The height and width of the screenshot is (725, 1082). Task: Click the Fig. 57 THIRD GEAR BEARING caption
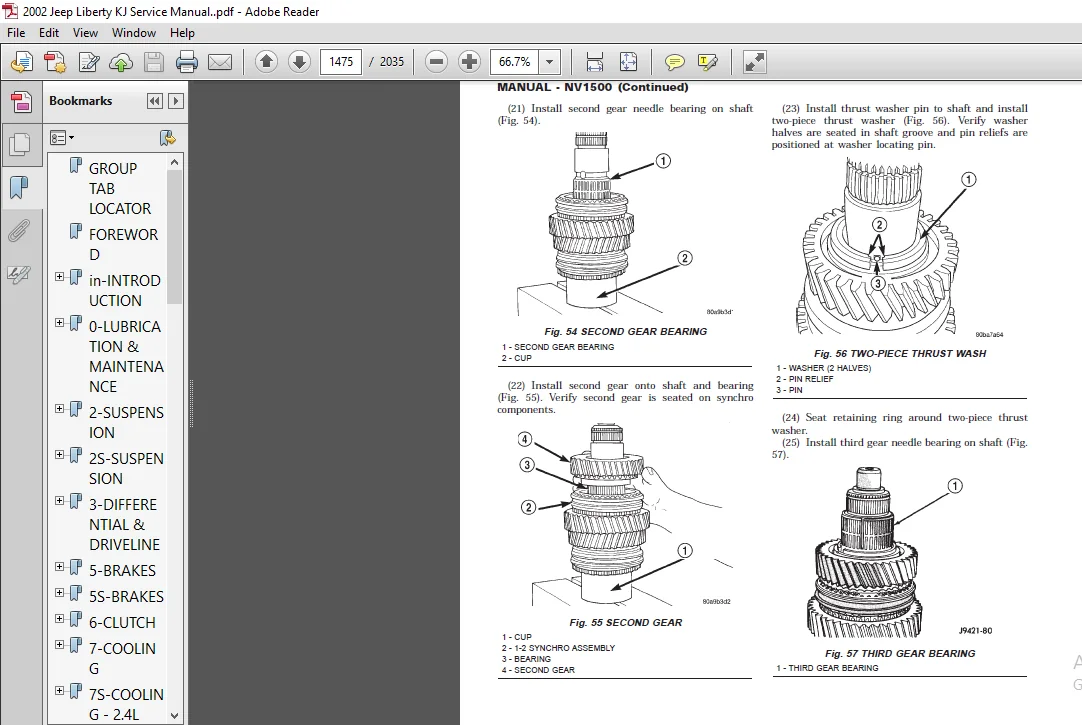(x=900, y=653)
